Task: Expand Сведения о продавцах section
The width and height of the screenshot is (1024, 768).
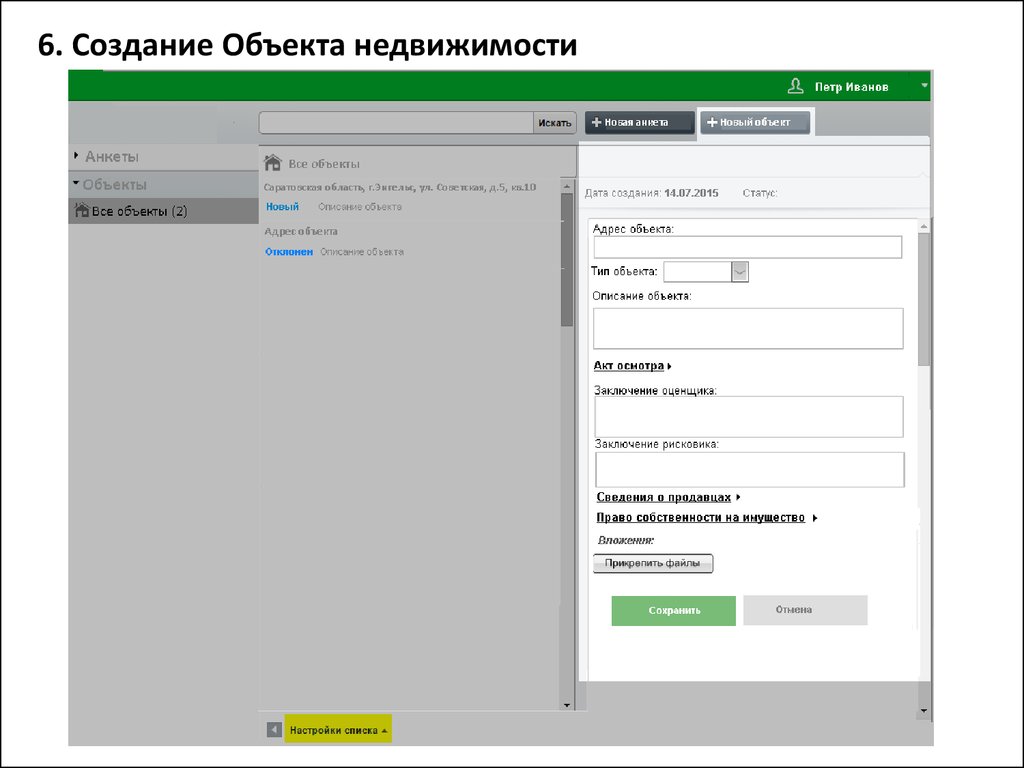Action: 668,497
